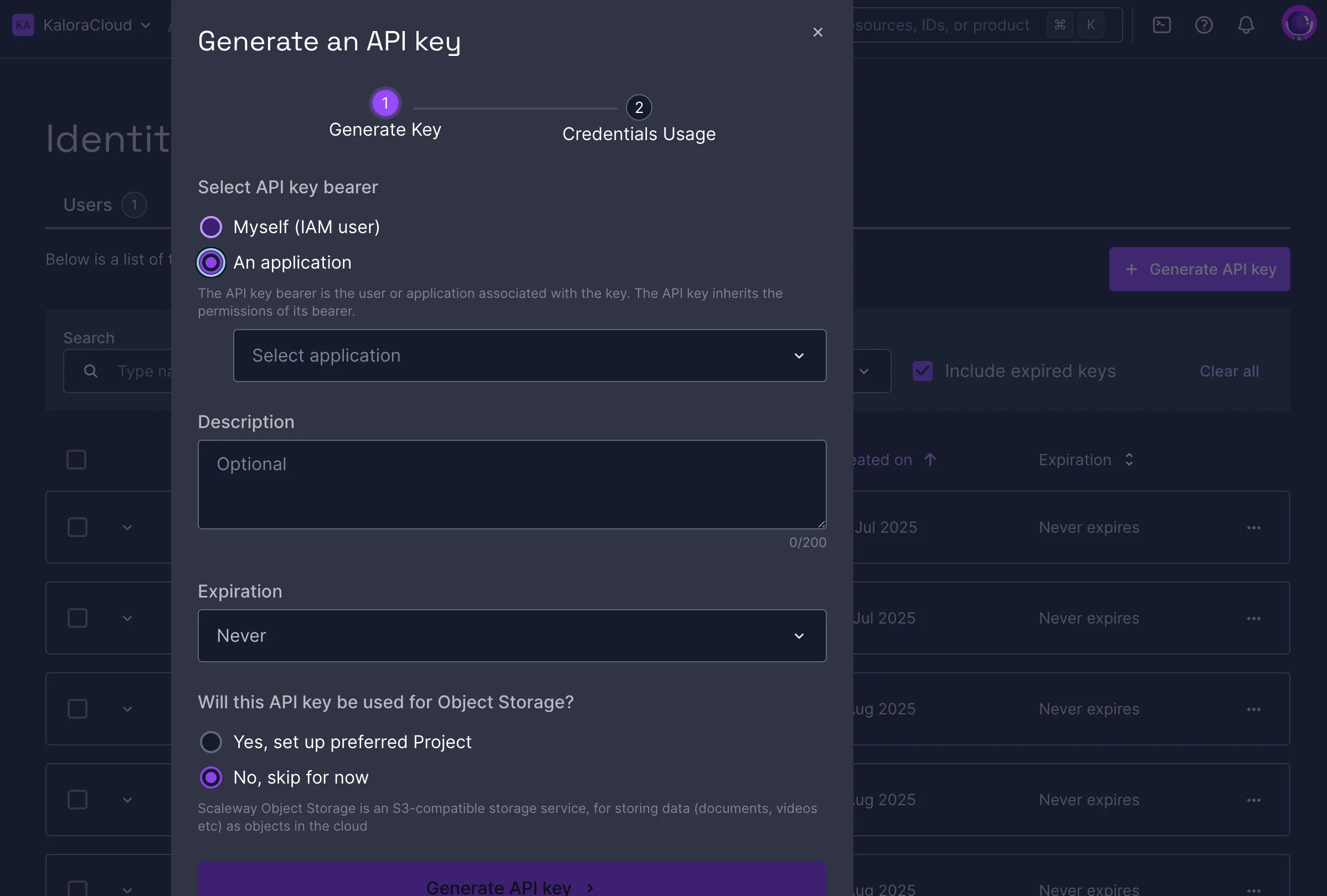Toggle the Expiration column sort icon
1327x896 pixels.
pos(1128,460)
